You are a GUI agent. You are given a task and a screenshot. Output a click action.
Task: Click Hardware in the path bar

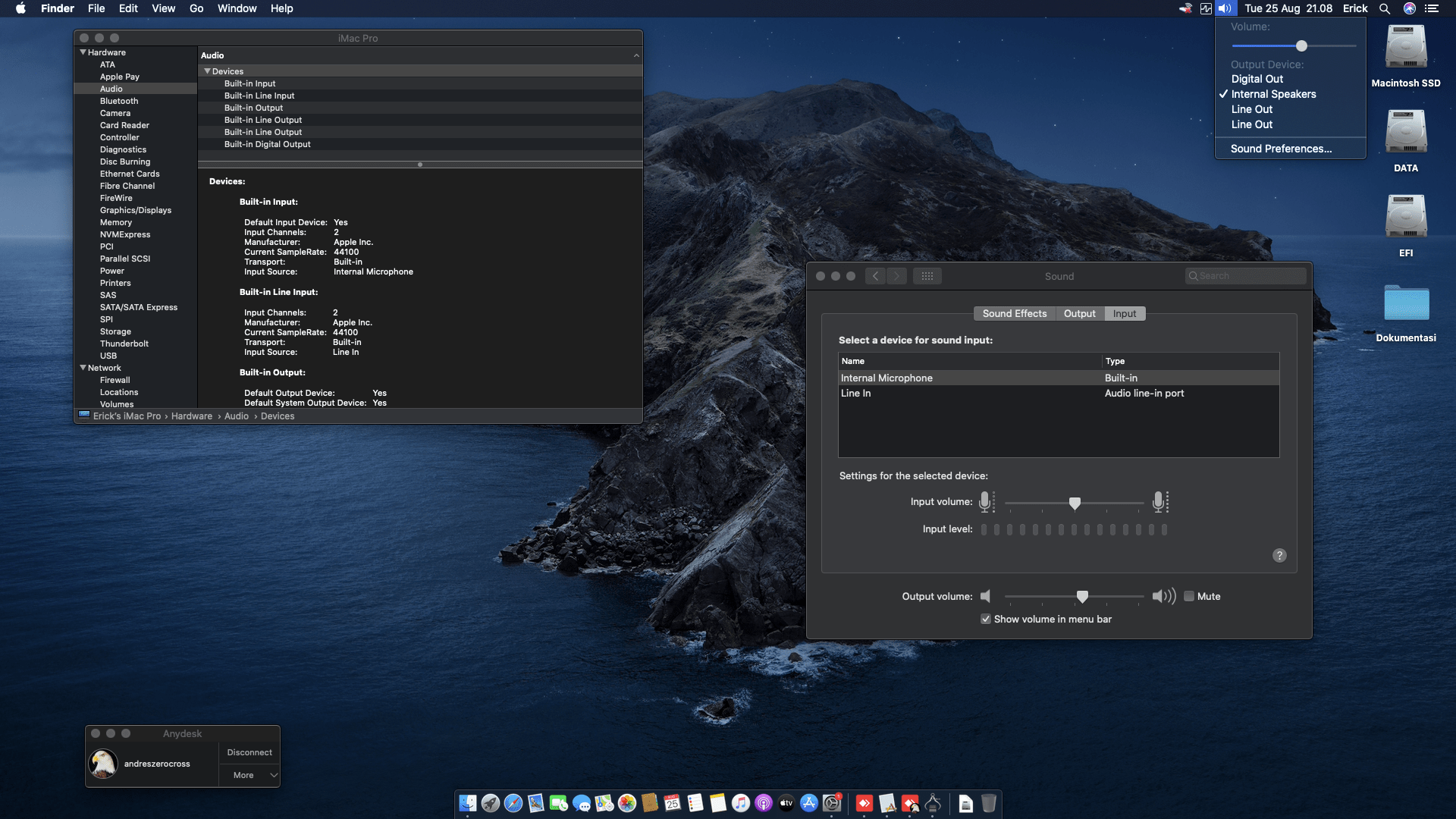(192, 416)
